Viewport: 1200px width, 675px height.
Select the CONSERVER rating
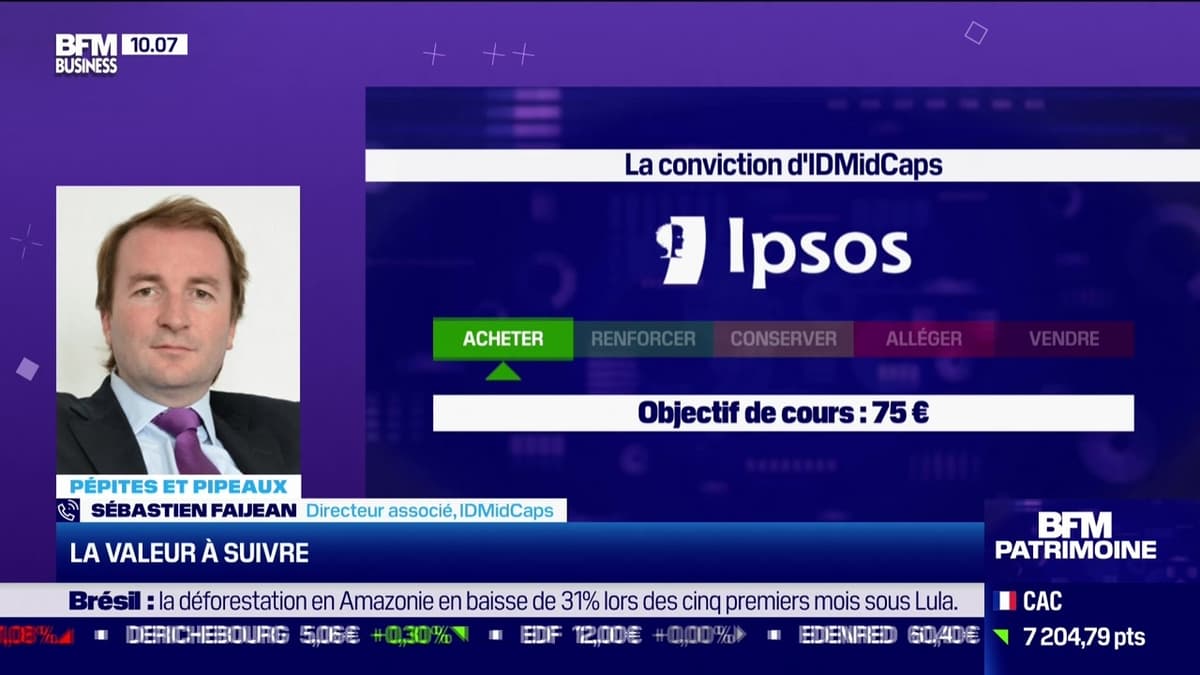point(783,339)
